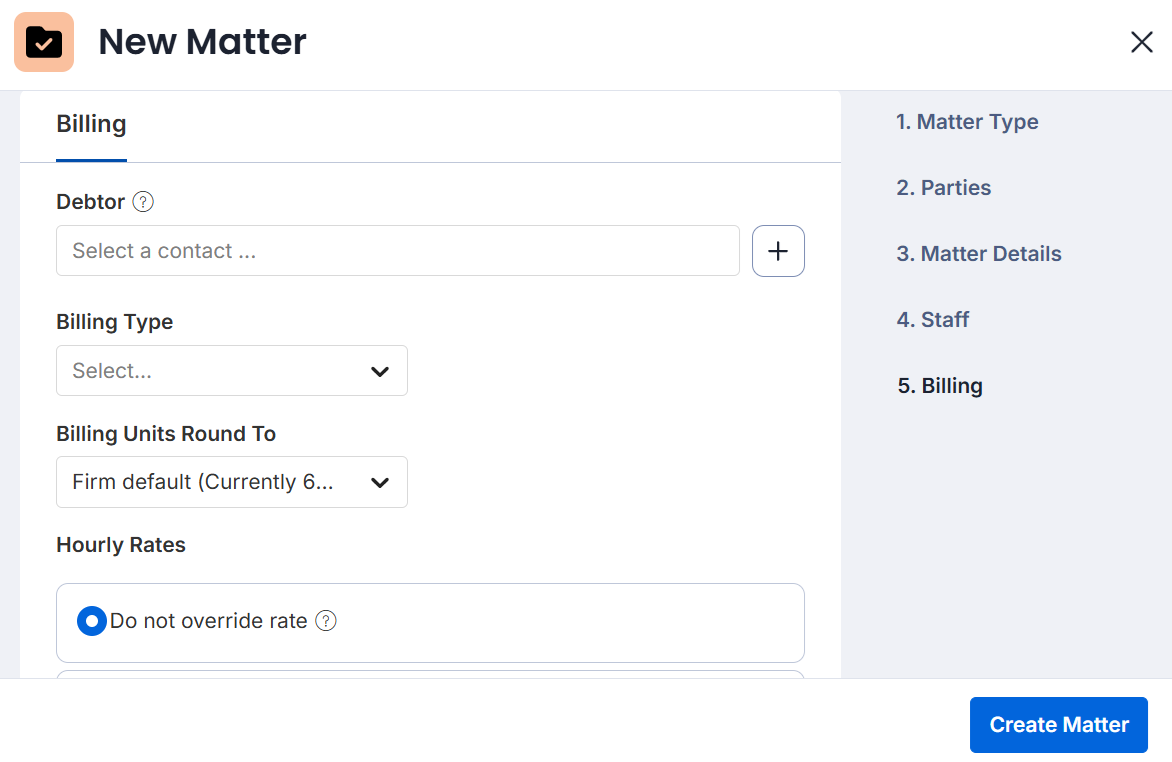Go to step 1 Matter Type
The image size is (1172, 762).
[x=967, y=122]
